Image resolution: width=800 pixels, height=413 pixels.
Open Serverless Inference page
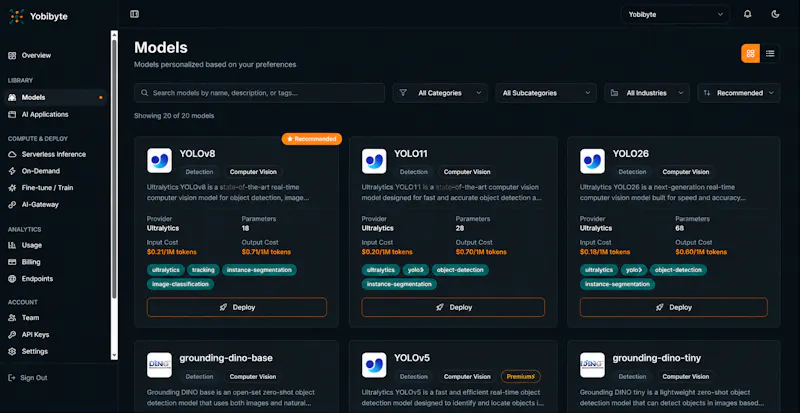(54, 154)
